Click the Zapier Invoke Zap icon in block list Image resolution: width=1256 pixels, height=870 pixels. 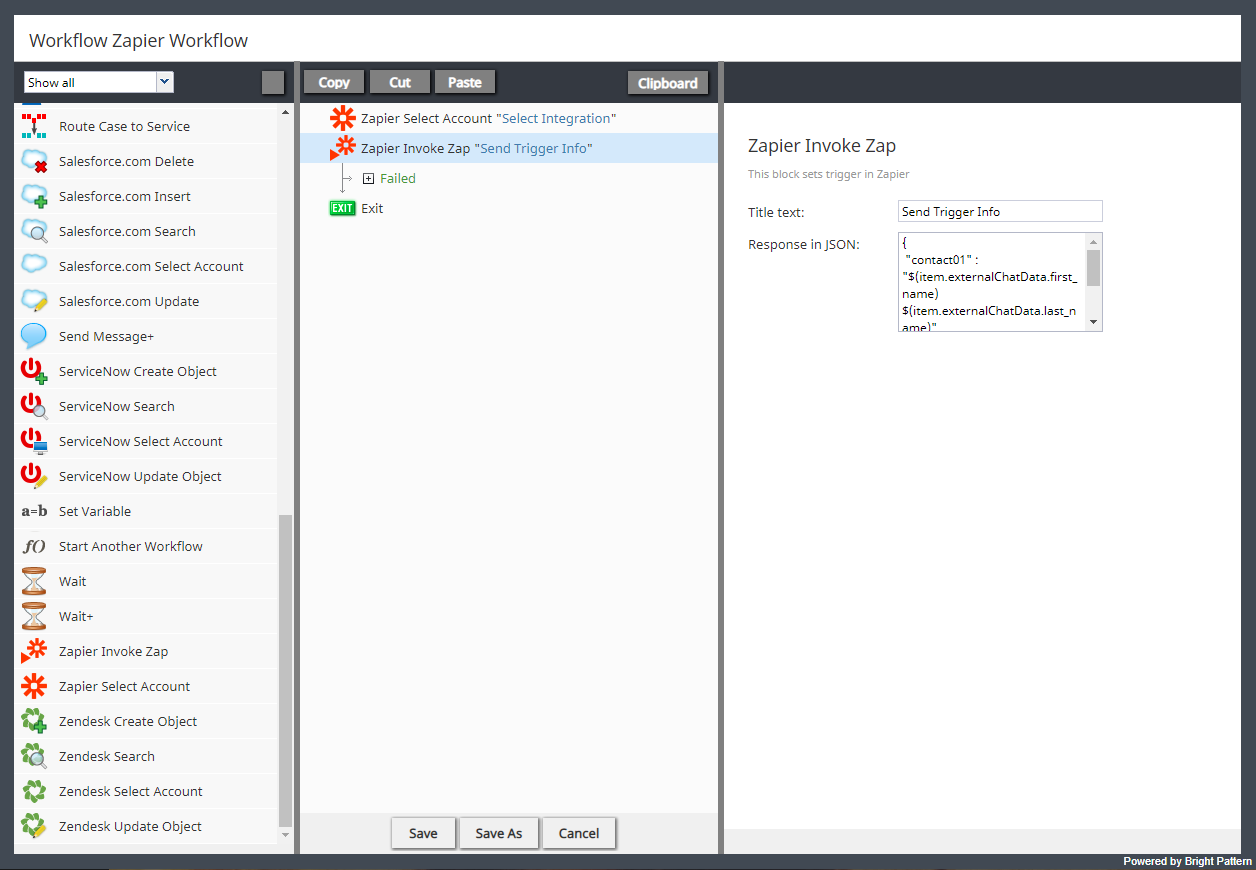coord(34,651)
